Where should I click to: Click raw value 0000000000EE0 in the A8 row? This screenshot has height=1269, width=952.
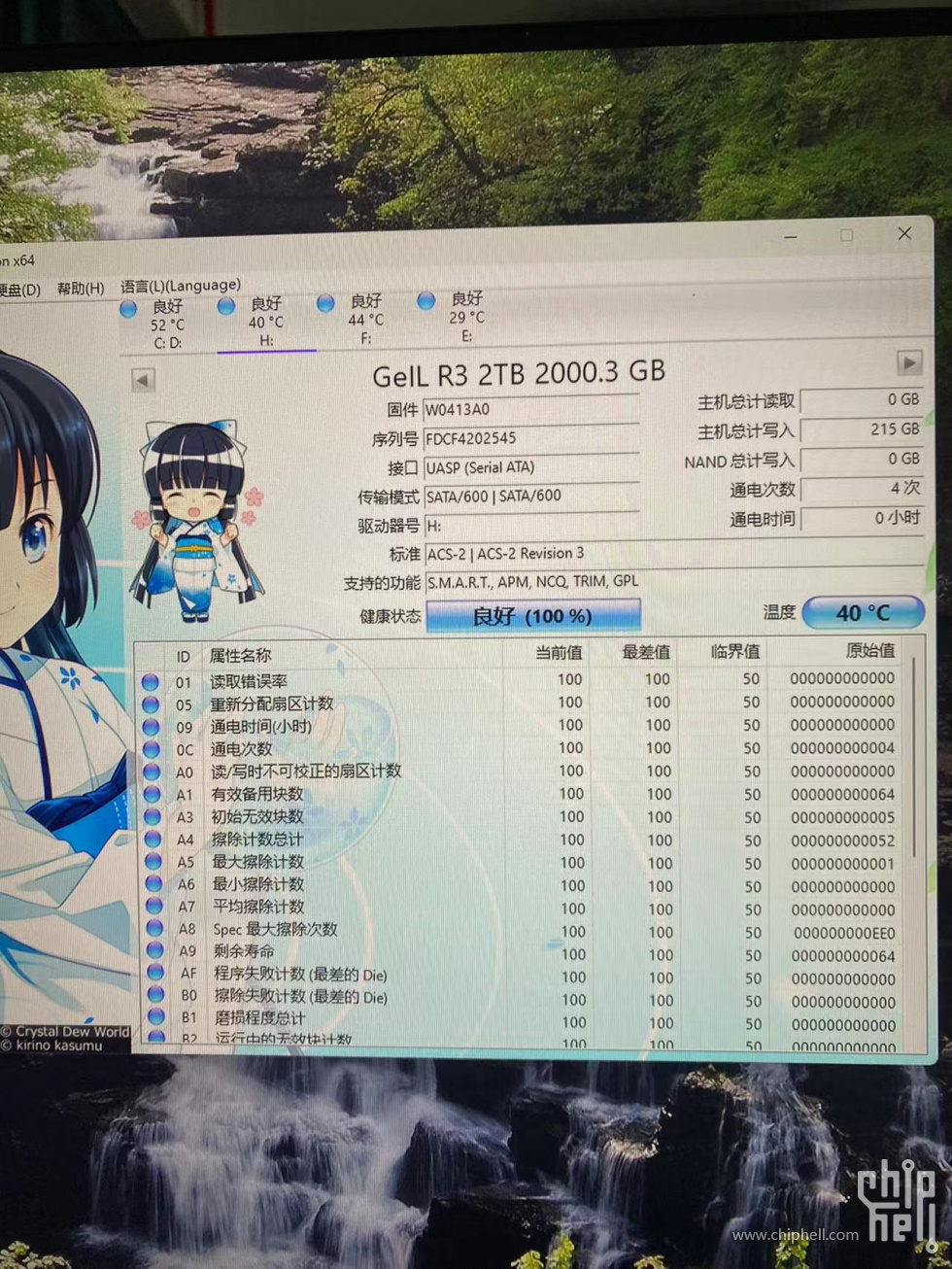pos(844,933)
